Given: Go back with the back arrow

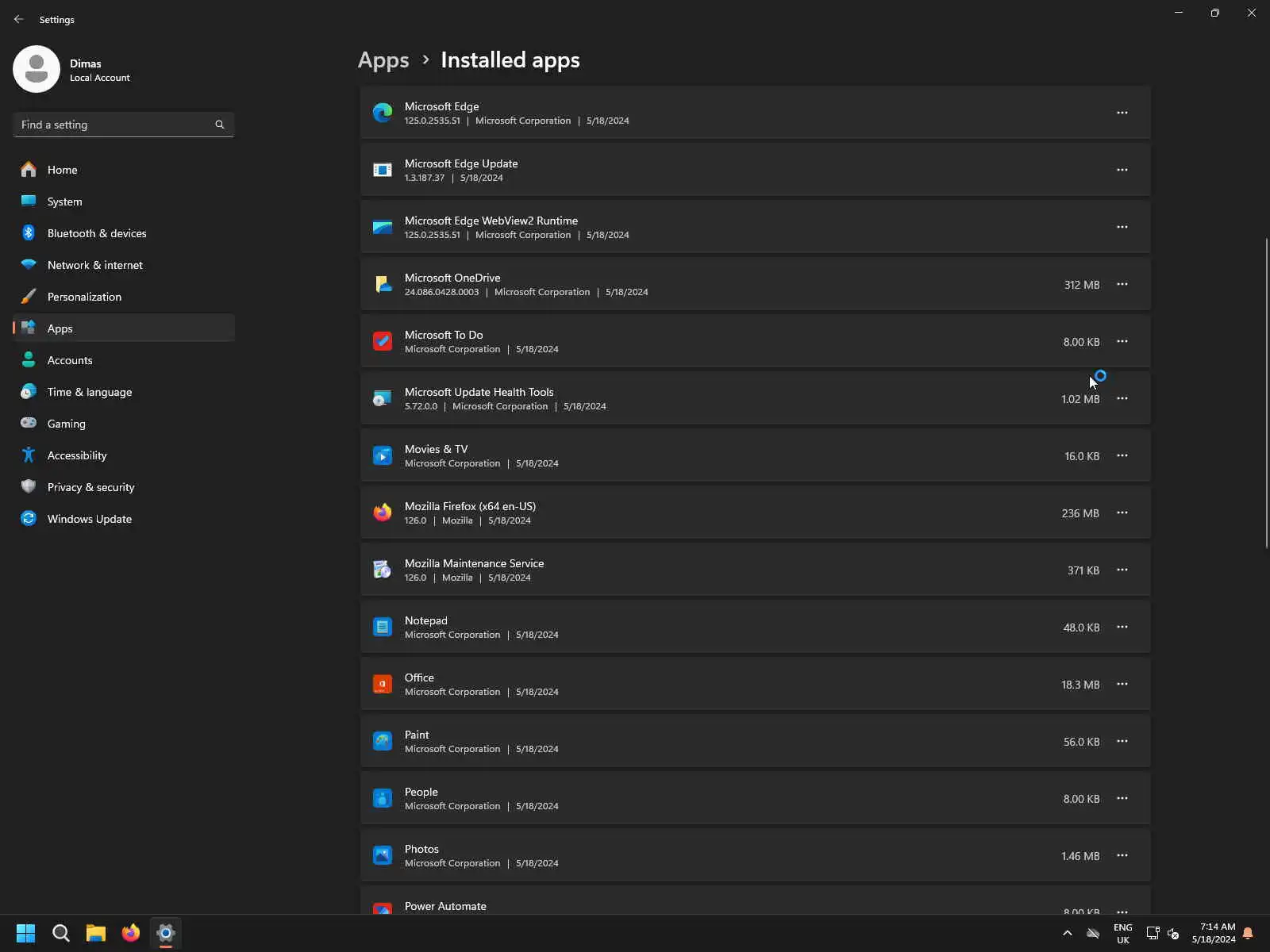Looking at the screenshot, I should pos(19,19).
